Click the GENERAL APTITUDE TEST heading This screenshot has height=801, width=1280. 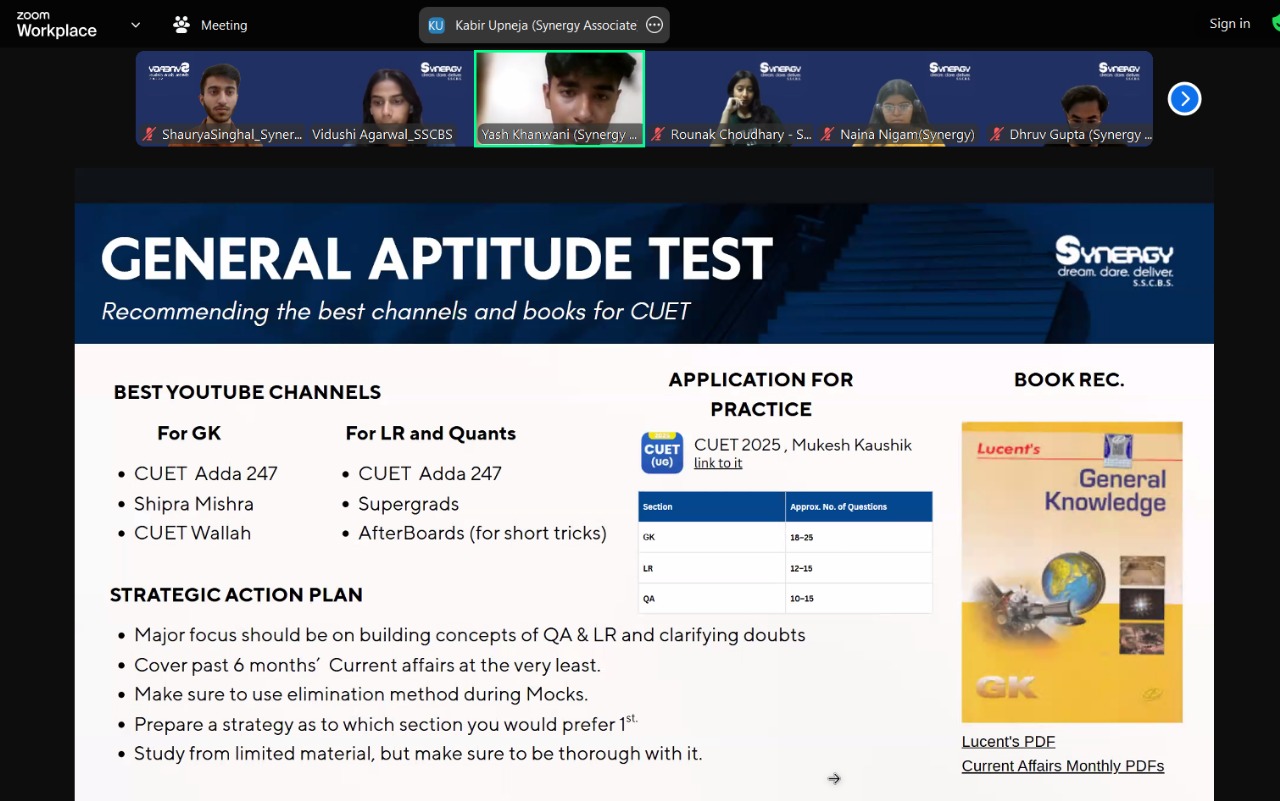(437, 259)
